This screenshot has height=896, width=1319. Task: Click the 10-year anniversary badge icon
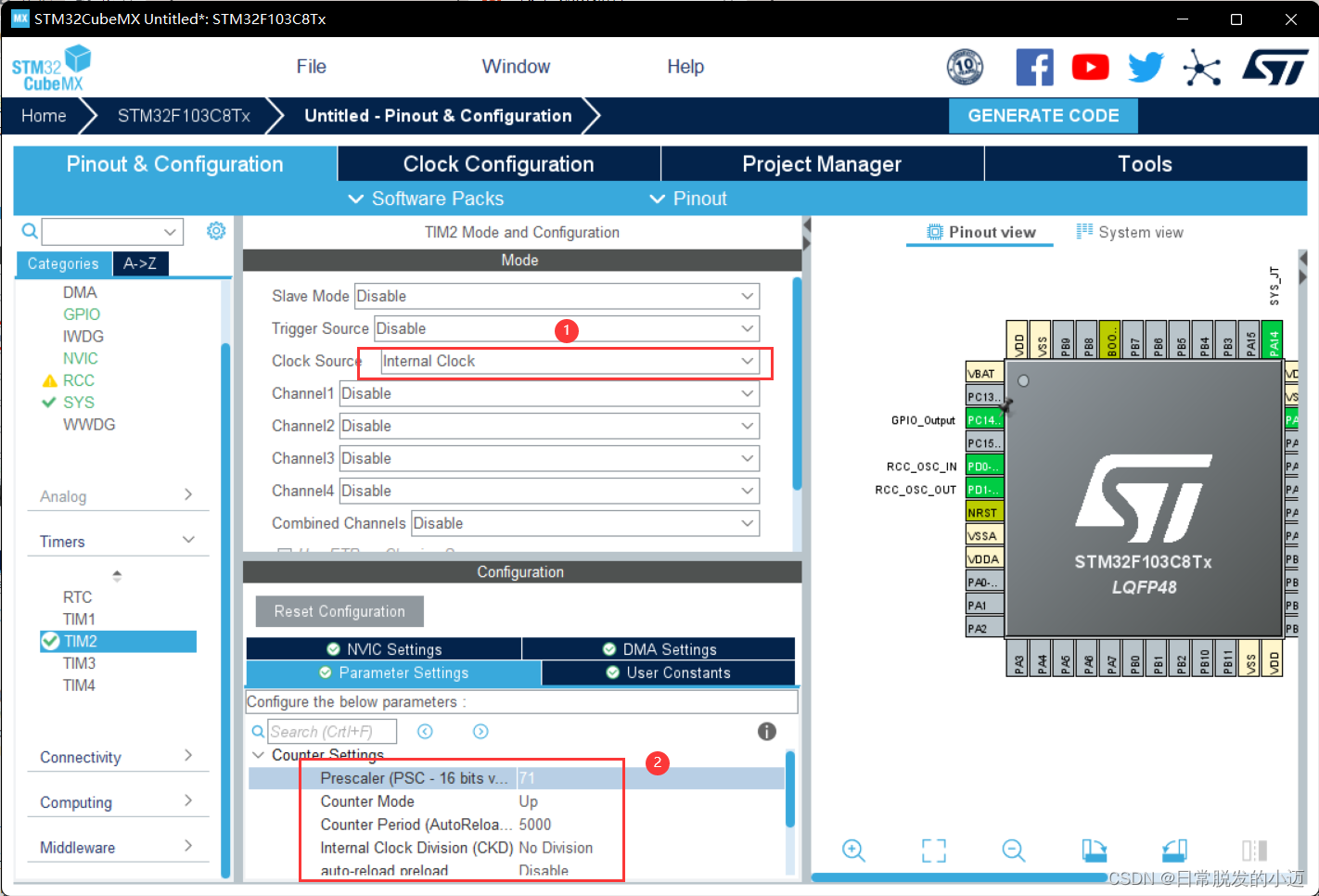[x=965, y=67]
